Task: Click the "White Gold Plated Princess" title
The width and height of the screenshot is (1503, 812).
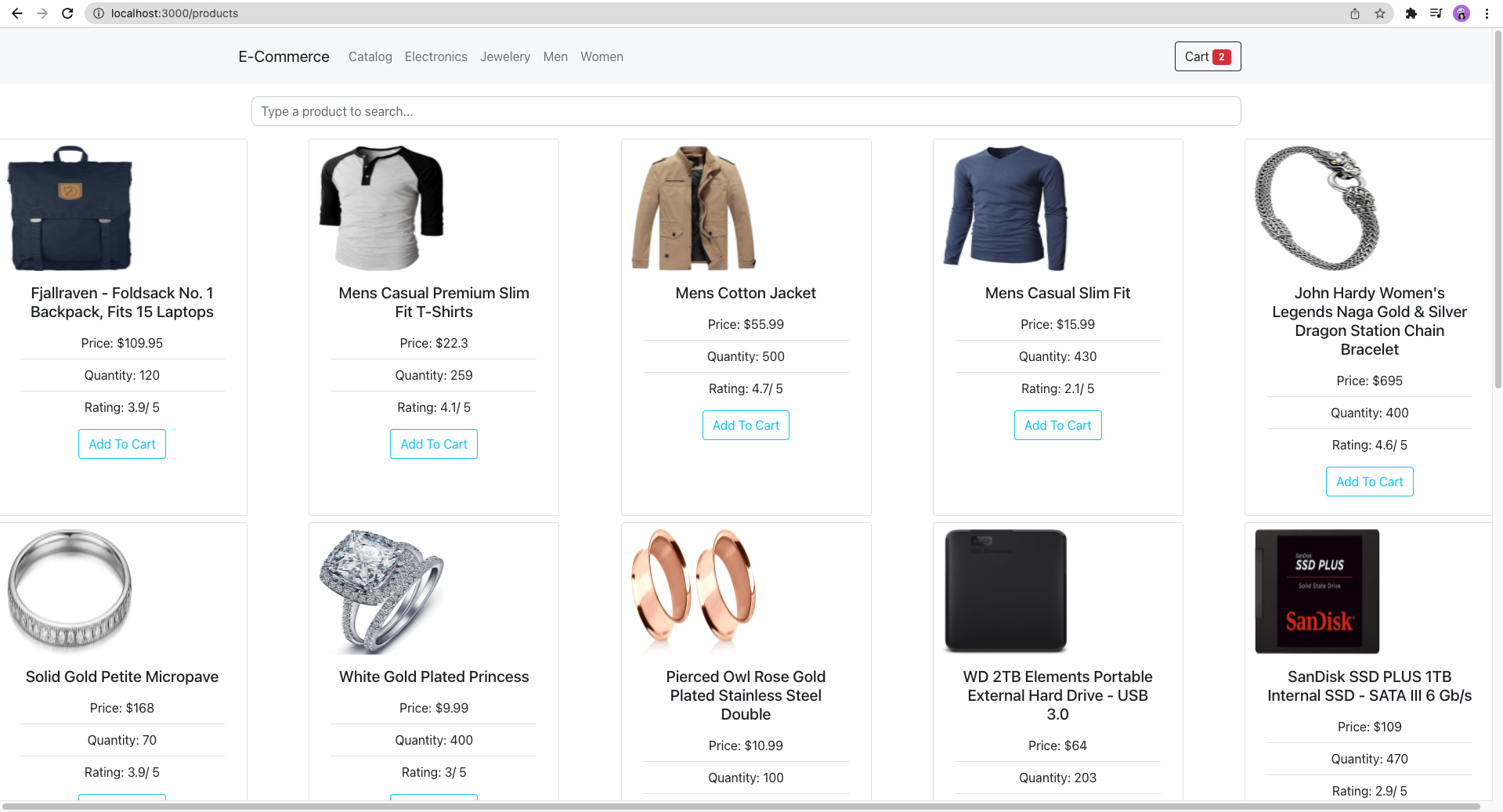Action: 434,677
